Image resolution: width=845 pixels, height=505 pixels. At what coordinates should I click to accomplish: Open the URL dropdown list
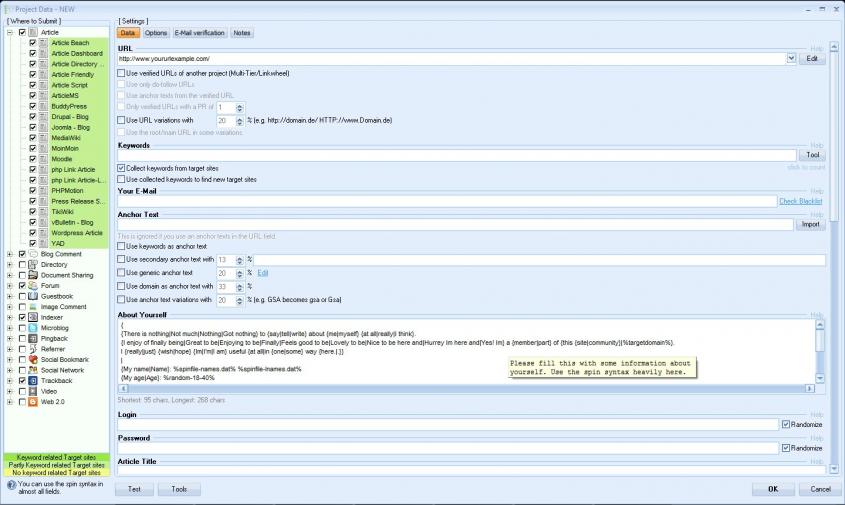pos(791,59)
